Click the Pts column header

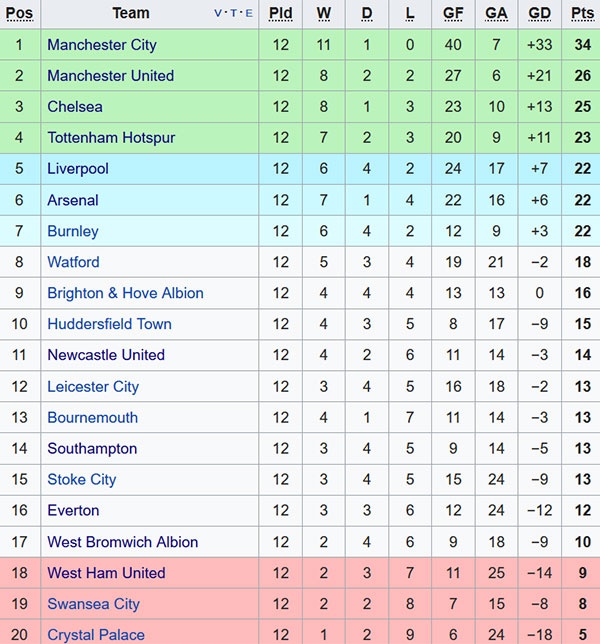(582, 14)
